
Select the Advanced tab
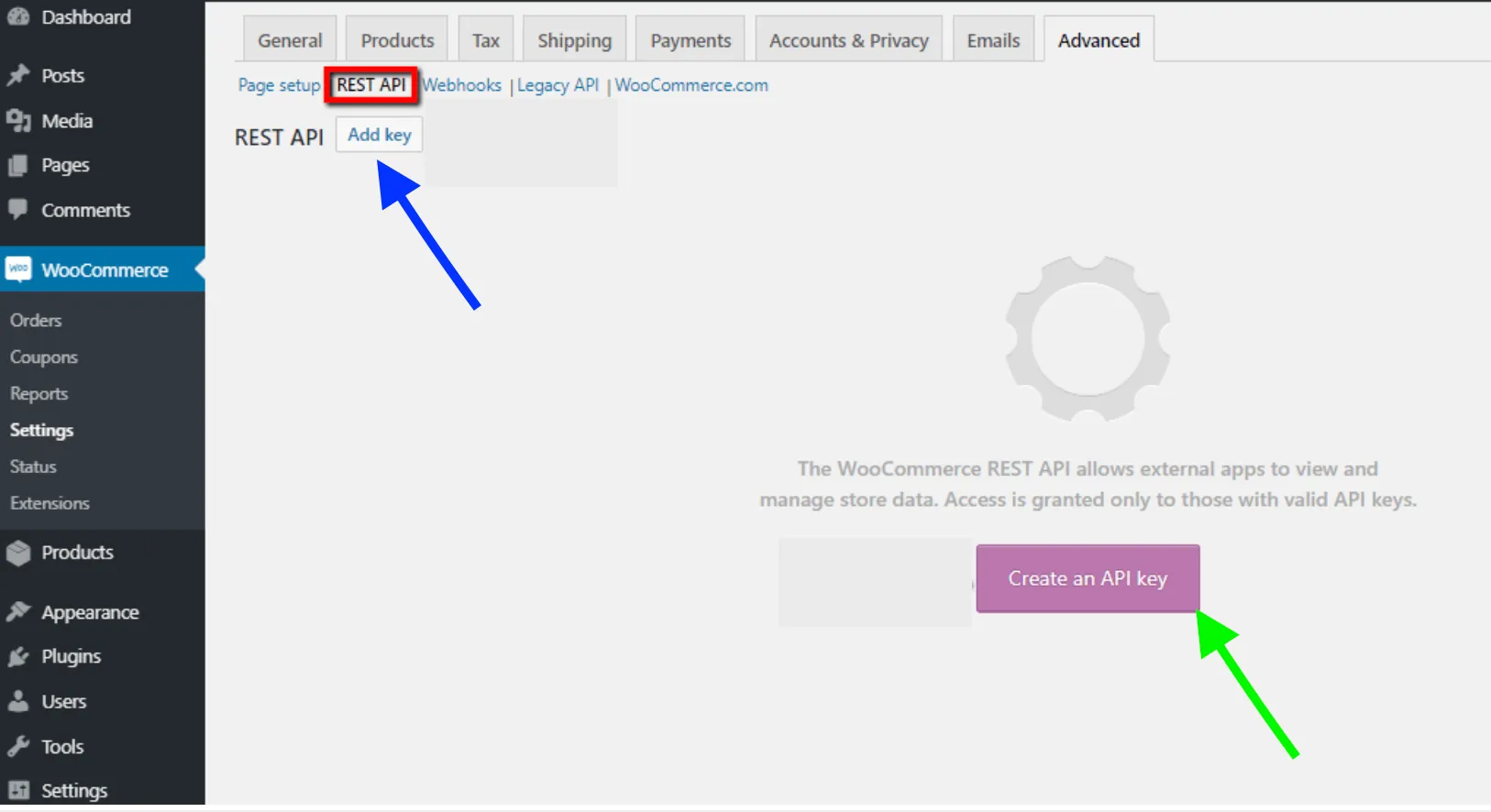pos(1099,39)
